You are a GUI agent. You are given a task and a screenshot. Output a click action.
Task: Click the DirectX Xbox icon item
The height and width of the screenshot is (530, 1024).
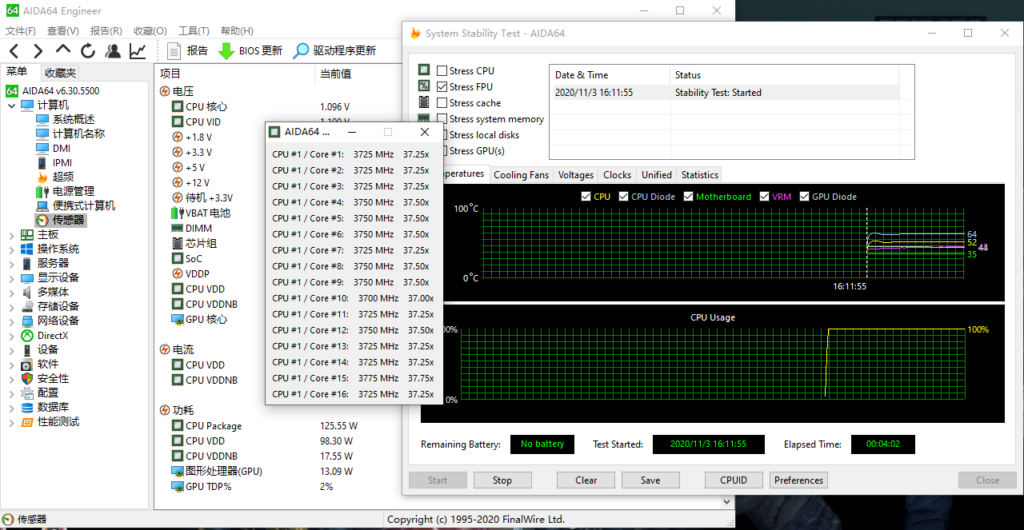pyautogui.click(x=44, y=335)
